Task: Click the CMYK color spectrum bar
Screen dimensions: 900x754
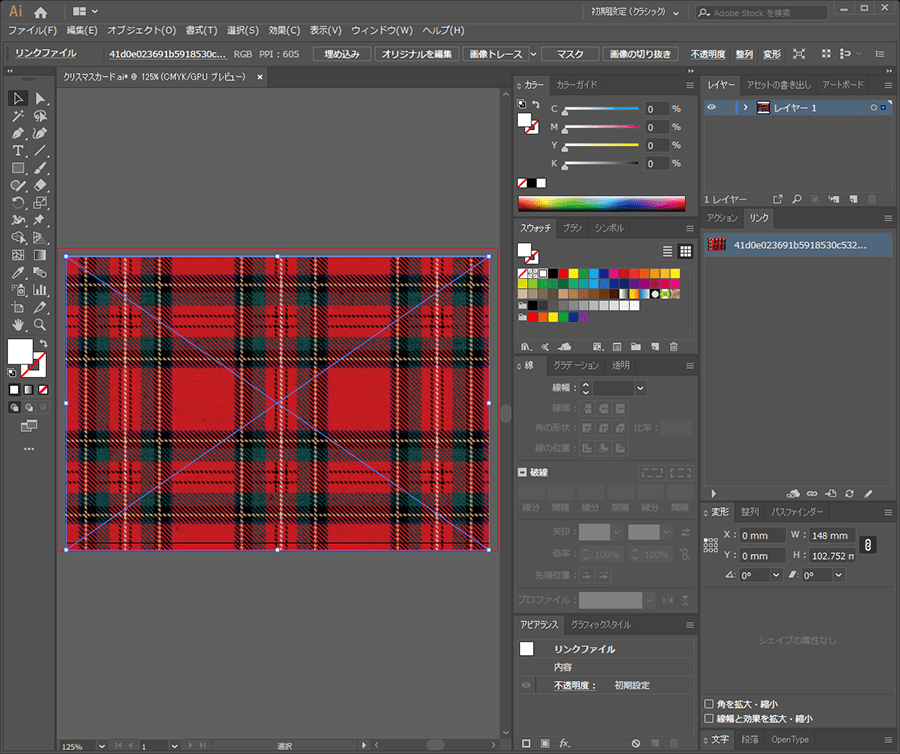Action: (601, 203)
